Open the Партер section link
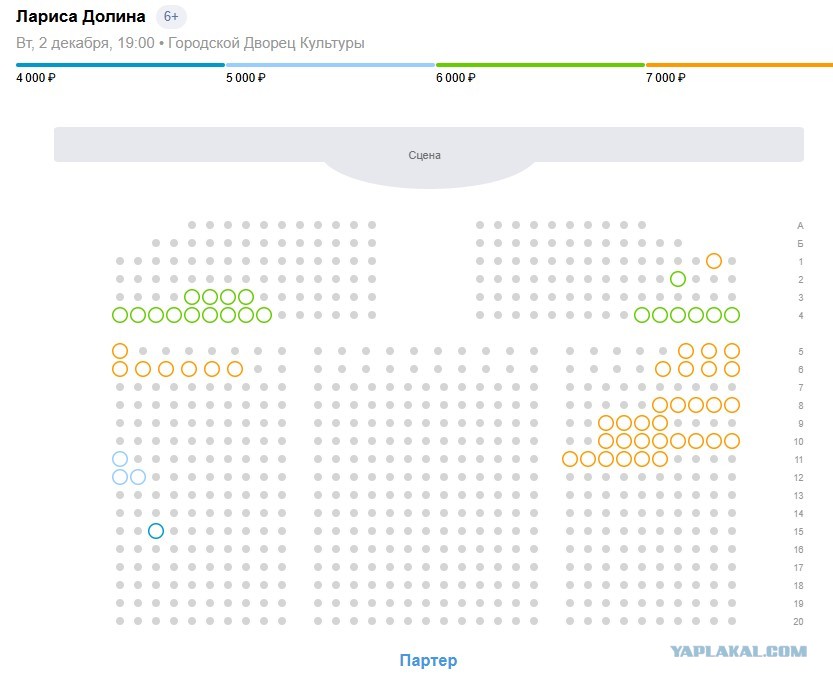Image resolution: width=833 pixels, height=681 pixels. [428, 660]
